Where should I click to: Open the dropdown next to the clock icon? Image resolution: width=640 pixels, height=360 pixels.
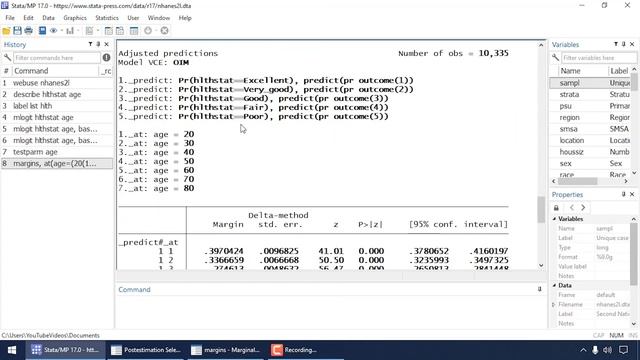click(156, 31)
